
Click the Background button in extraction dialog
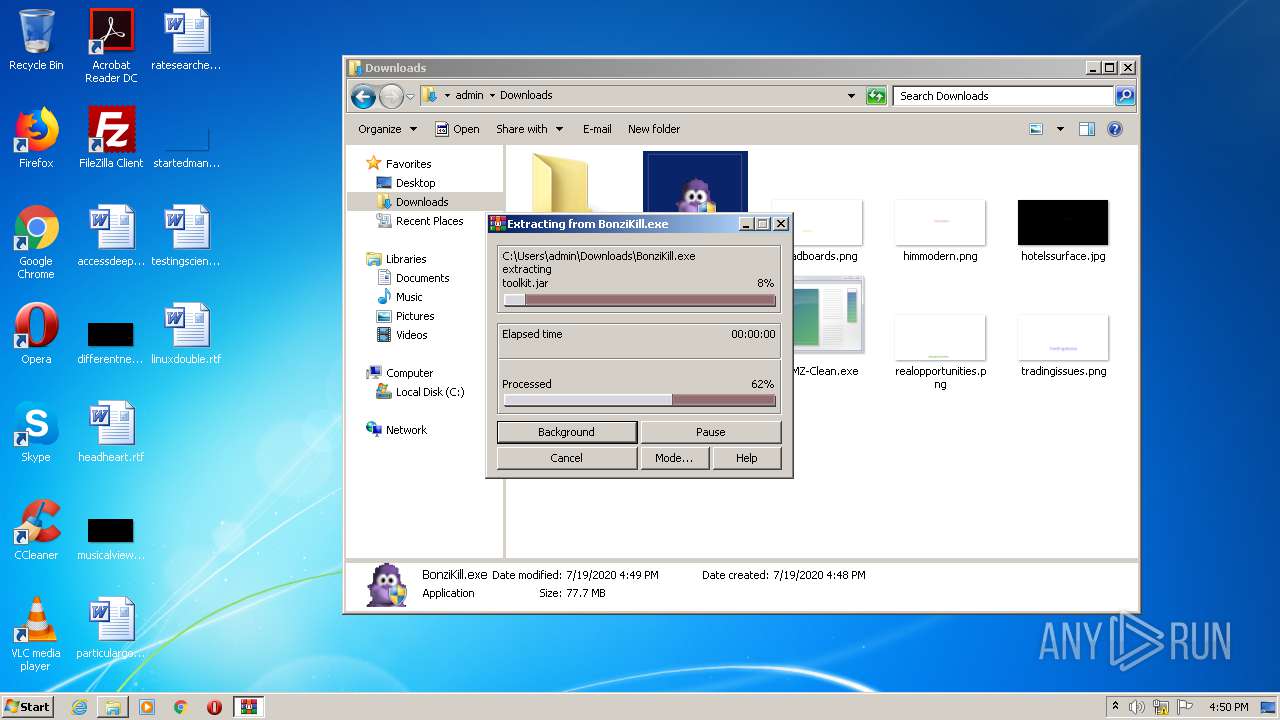point(567,432)
